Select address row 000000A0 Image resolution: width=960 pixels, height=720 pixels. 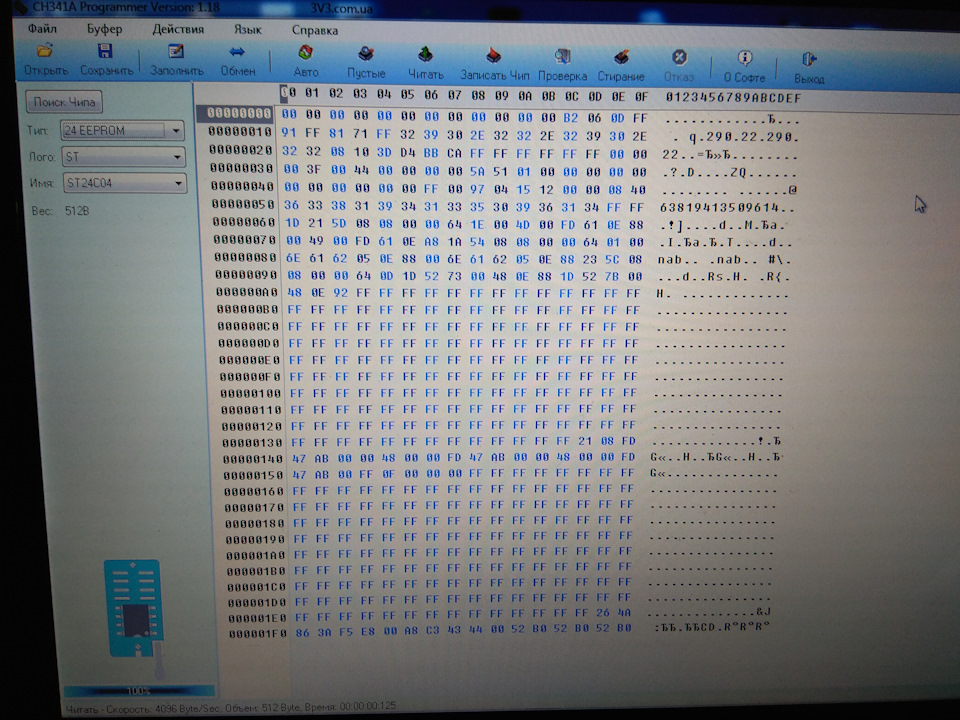247,292
